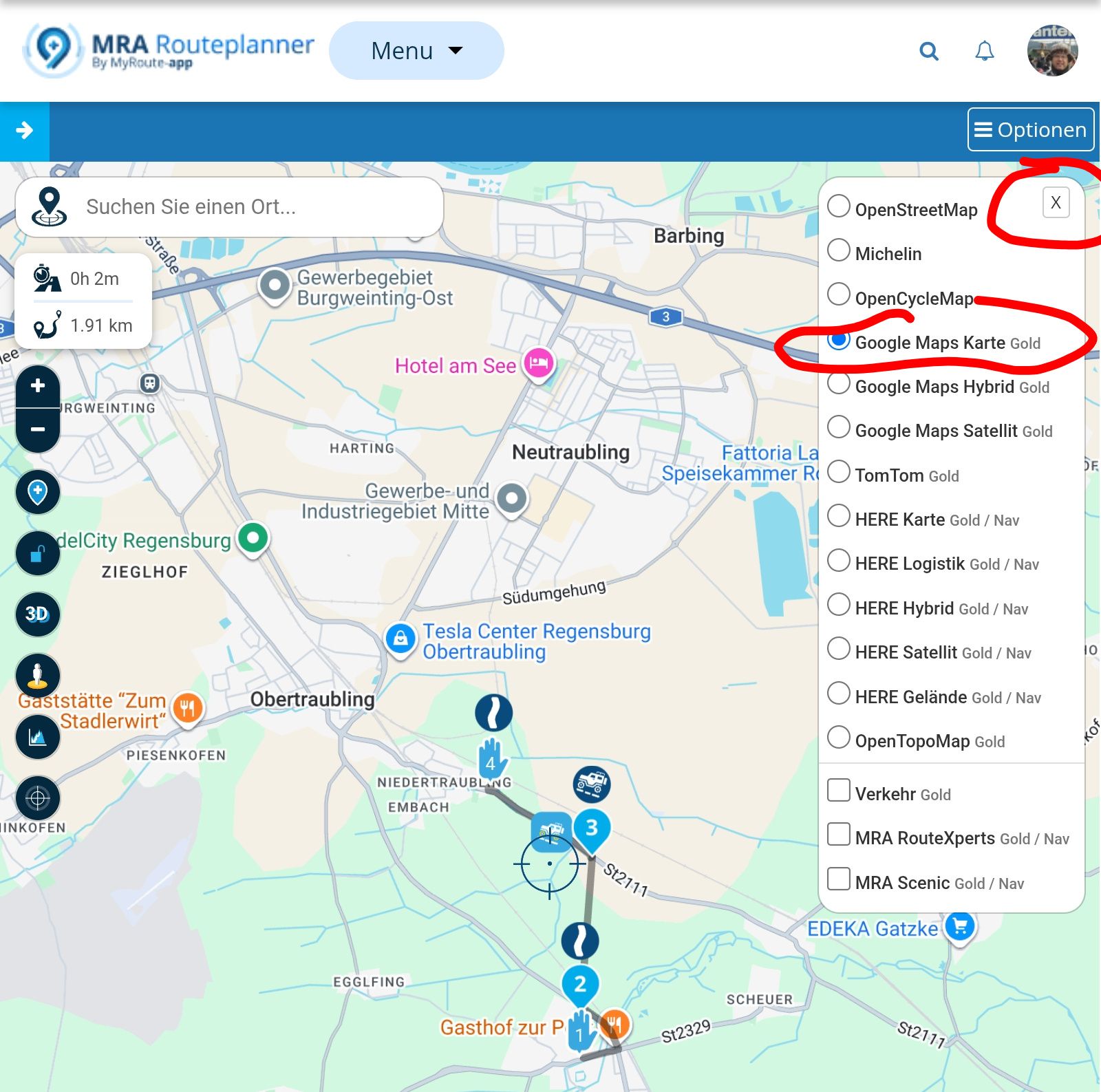Show the elevation profile chart icon
This screenshot has width=1101, height=1092.
pyautogui.click(x=38, y=737)
